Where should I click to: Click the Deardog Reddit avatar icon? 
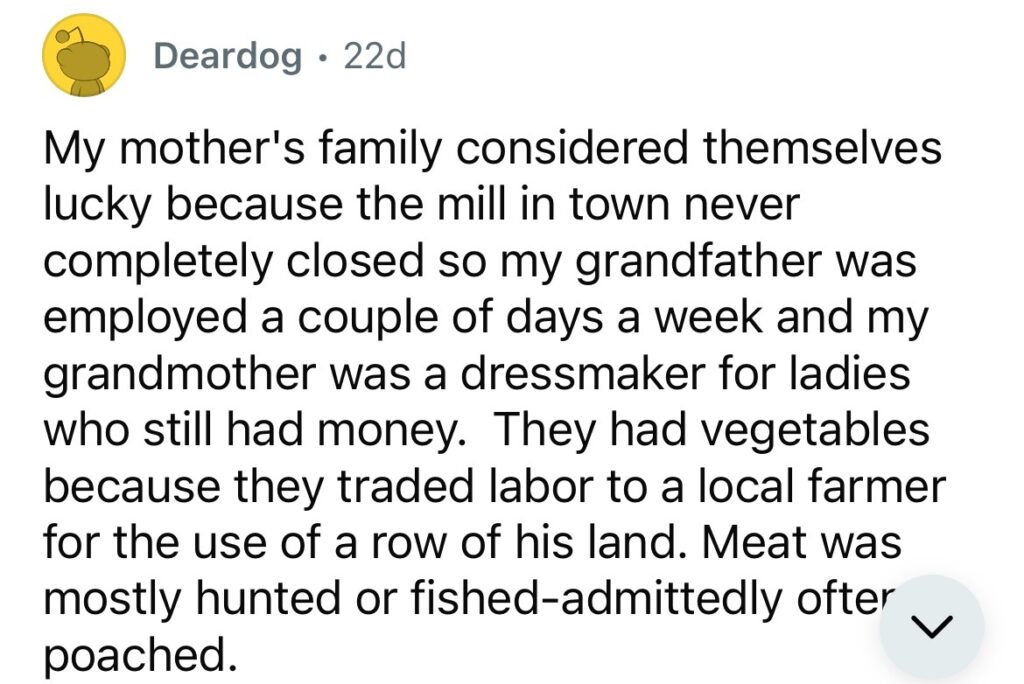(x=83, y=58)
